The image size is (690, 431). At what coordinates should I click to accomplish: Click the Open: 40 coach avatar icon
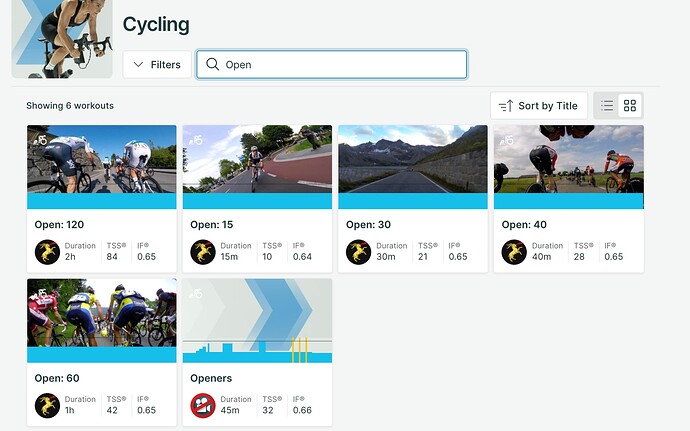pyautogui.click(x=514, y=251)
